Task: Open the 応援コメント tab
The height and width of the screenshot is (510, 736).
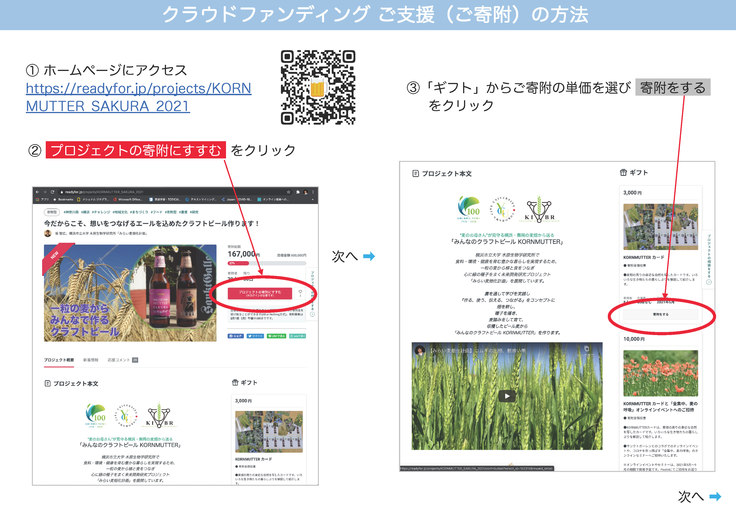Action: [121, 358]
